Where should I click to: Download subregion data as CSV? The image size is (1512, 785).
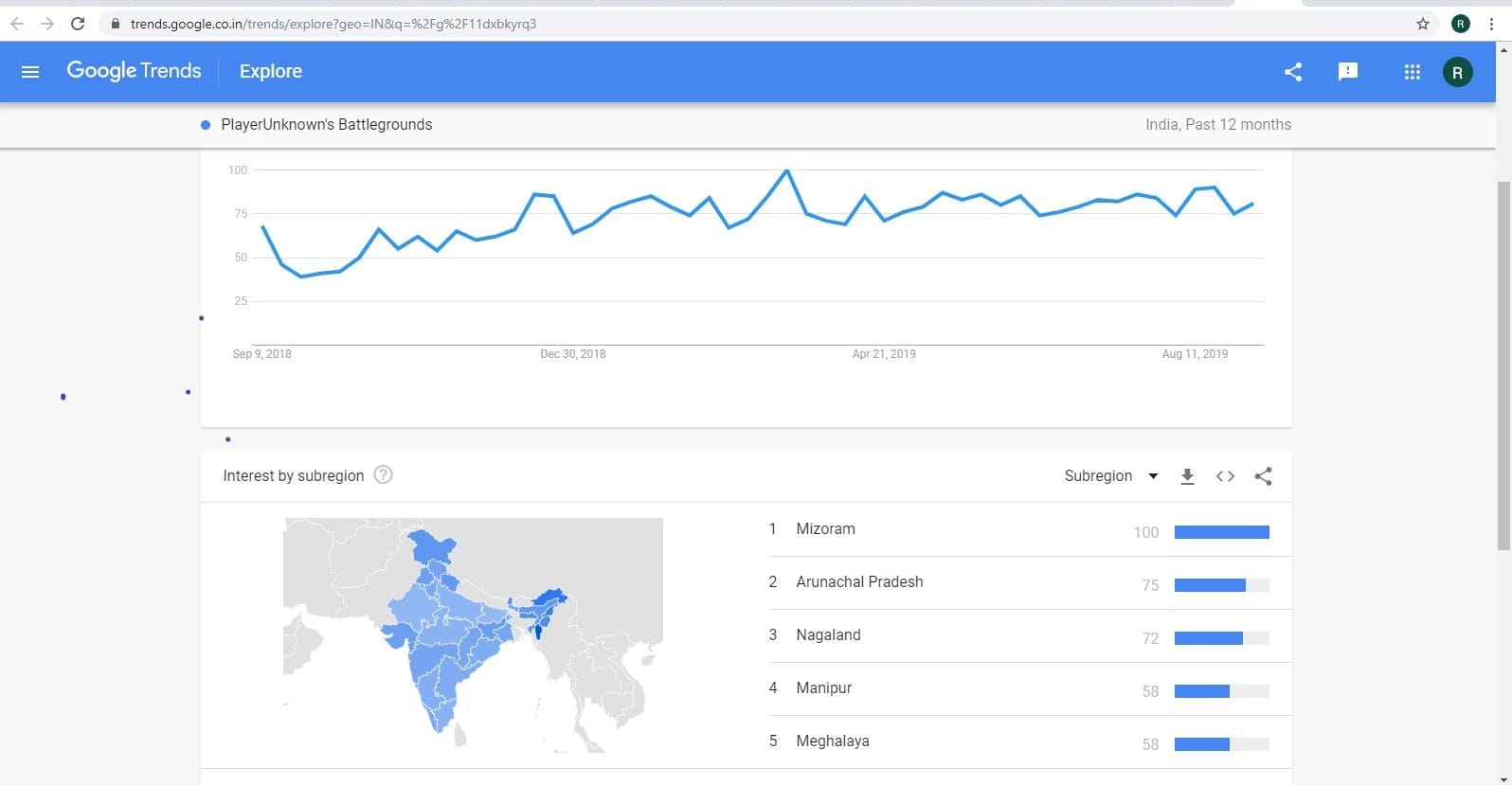click(1187, 476)
